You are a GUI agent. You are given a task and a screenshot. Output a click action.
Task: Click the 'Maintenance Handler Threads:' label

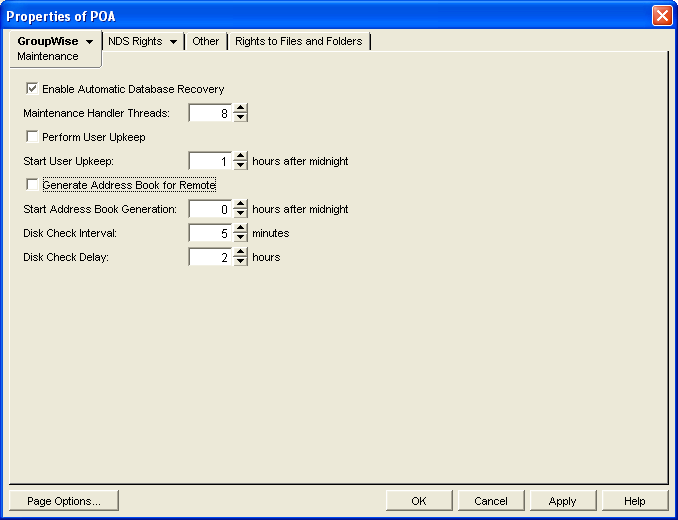click(x=96, y=113)
